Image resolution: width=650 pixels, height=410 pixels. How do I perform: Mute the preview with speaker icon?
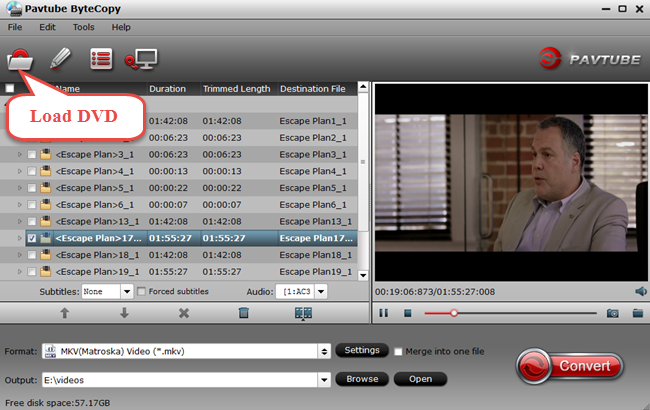click(x=641, y=291)
